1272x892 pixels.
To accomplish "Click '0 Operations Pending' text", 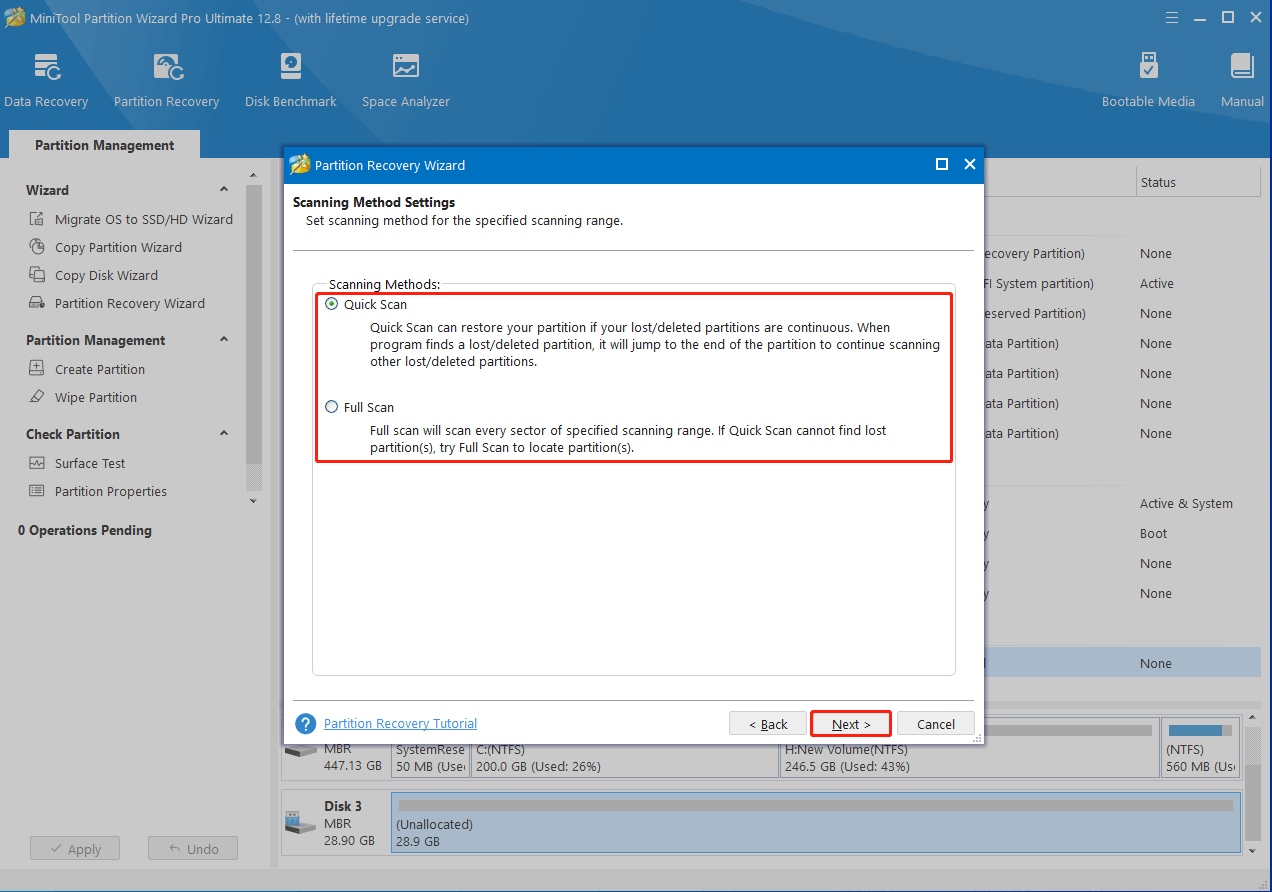I will pos(85,530).
